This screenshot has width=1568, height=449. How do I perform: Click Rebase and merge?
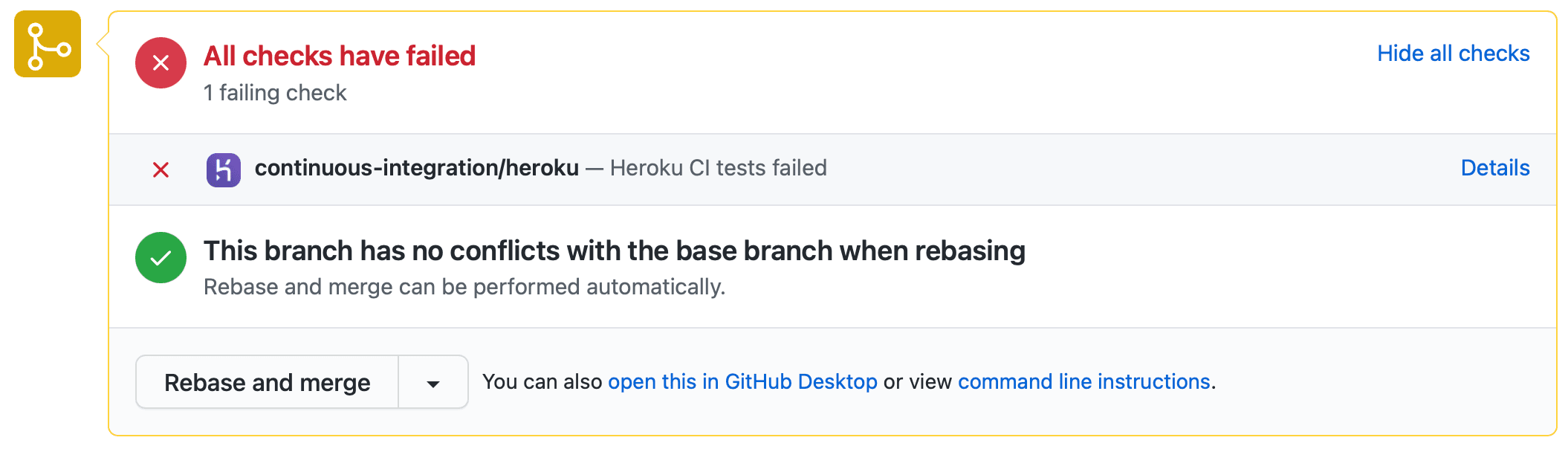[268, 381]
